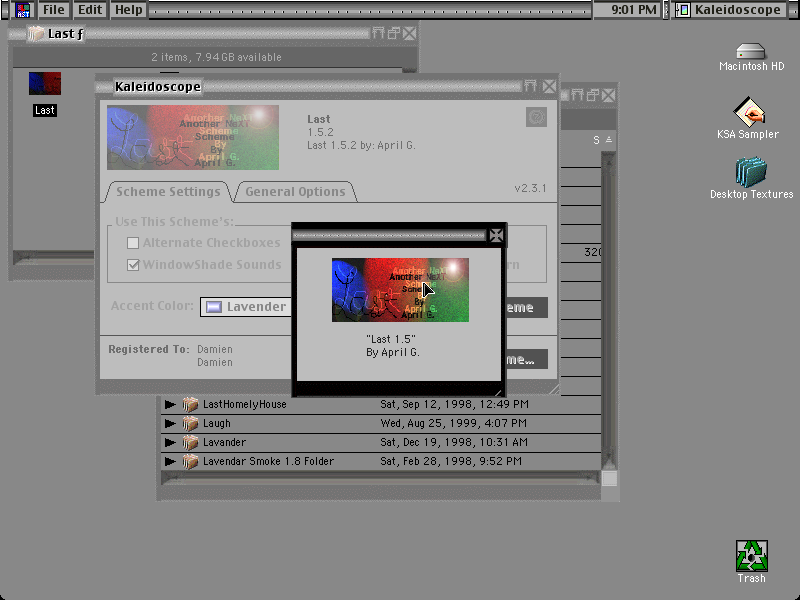The height and width of the screenshot is (600, 800).
Task: Click the help icon in Kaleidoscope window
Action: point(536,117)
